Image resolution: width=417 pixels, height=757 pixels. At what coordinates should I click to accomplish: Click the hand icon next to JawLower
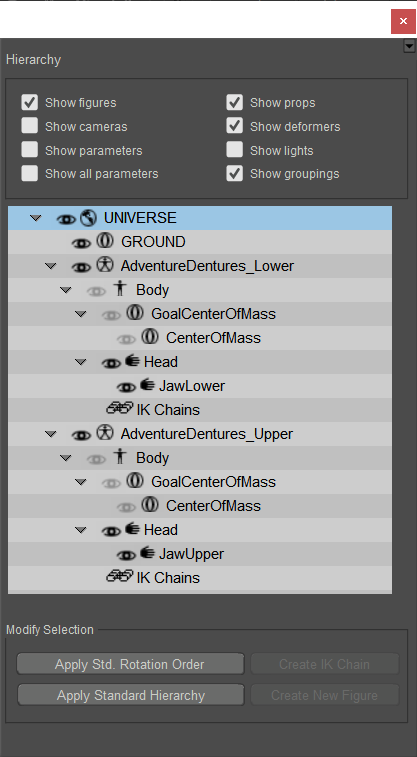147,385
